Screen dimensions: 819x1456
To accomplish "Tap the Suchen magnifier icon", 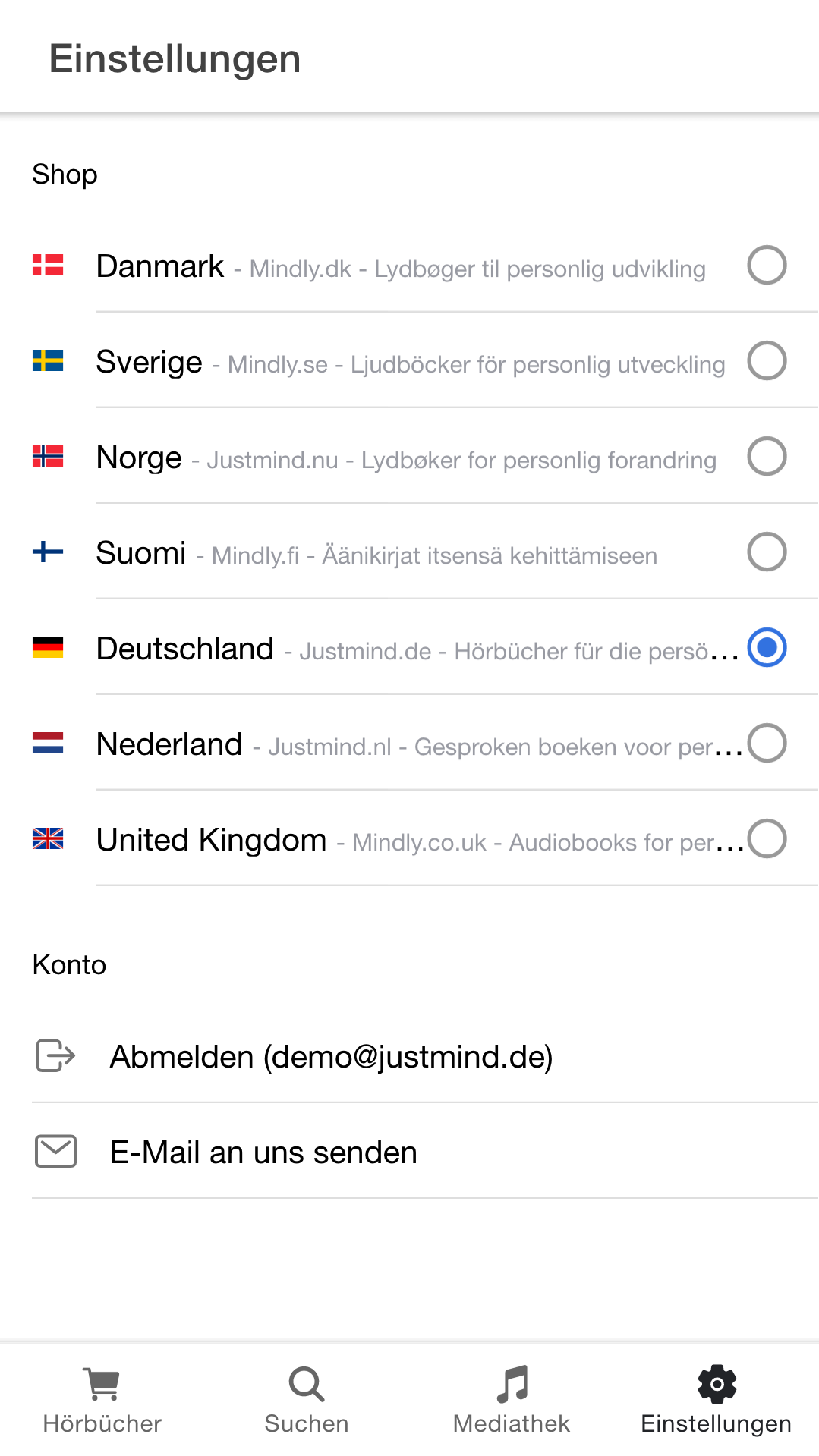I will tap(307, 1385).
